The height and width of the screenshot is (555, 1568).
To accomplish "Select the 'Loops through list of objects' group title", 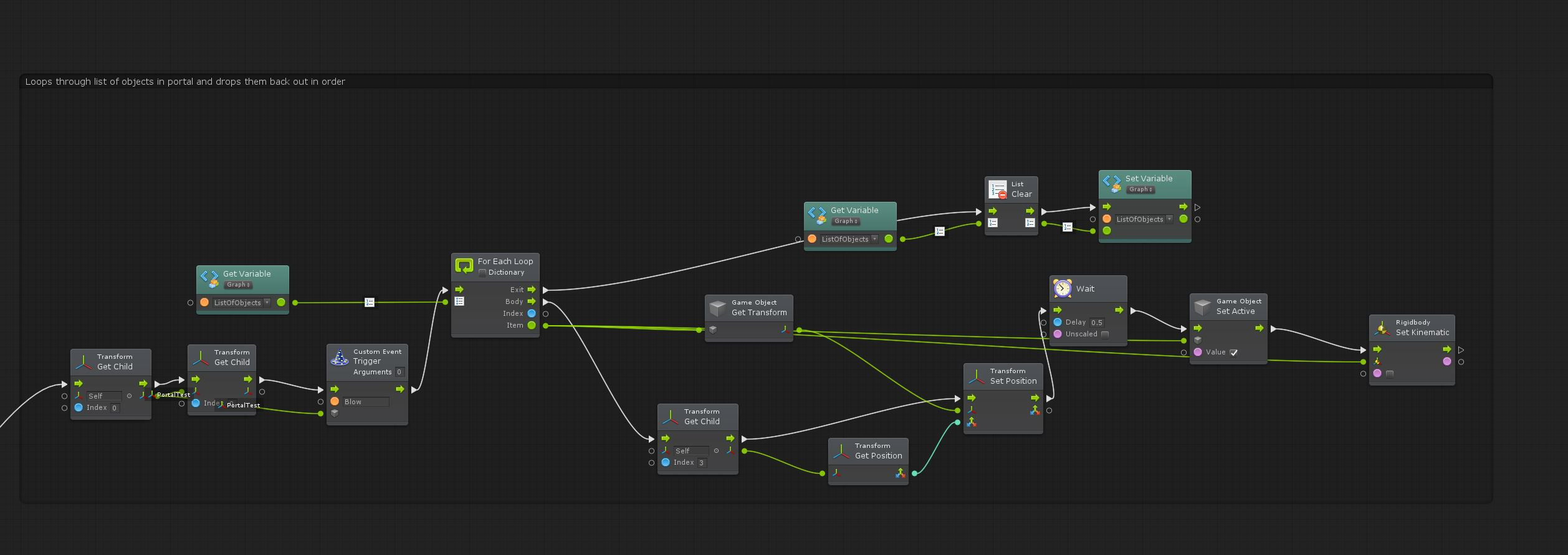I will (x=185, y=82).
